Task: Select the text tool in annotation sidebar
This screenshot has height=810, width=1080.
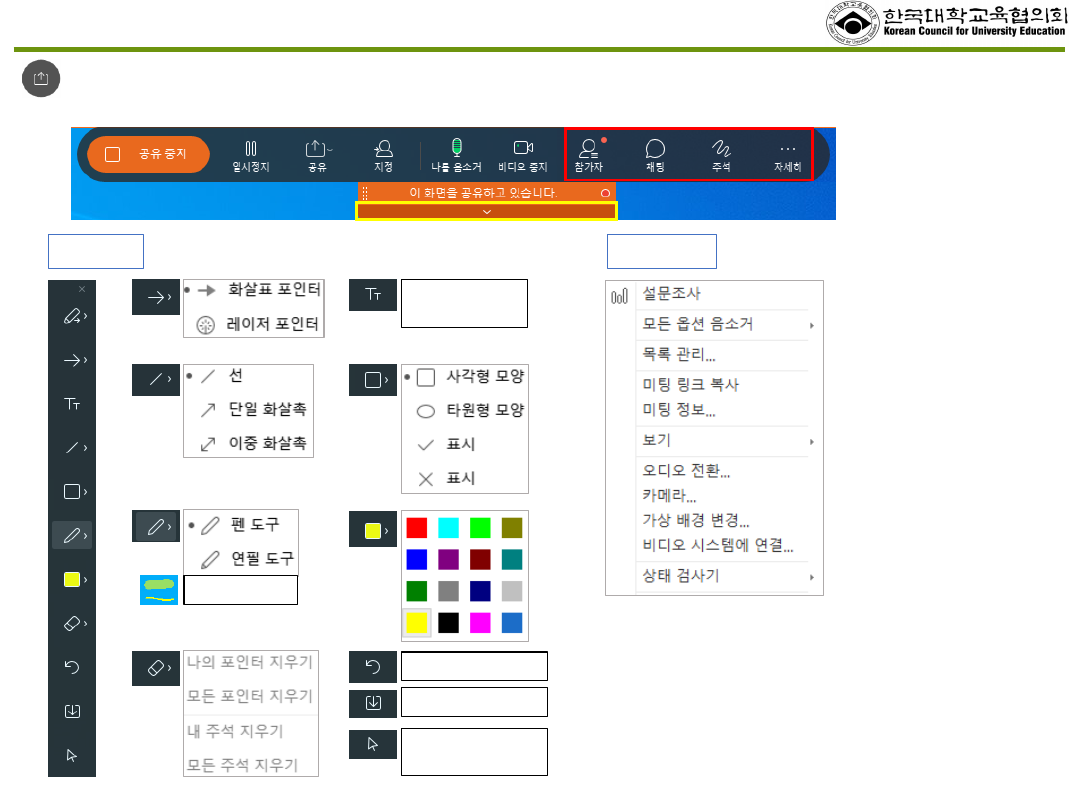Action: click(72, 404)
